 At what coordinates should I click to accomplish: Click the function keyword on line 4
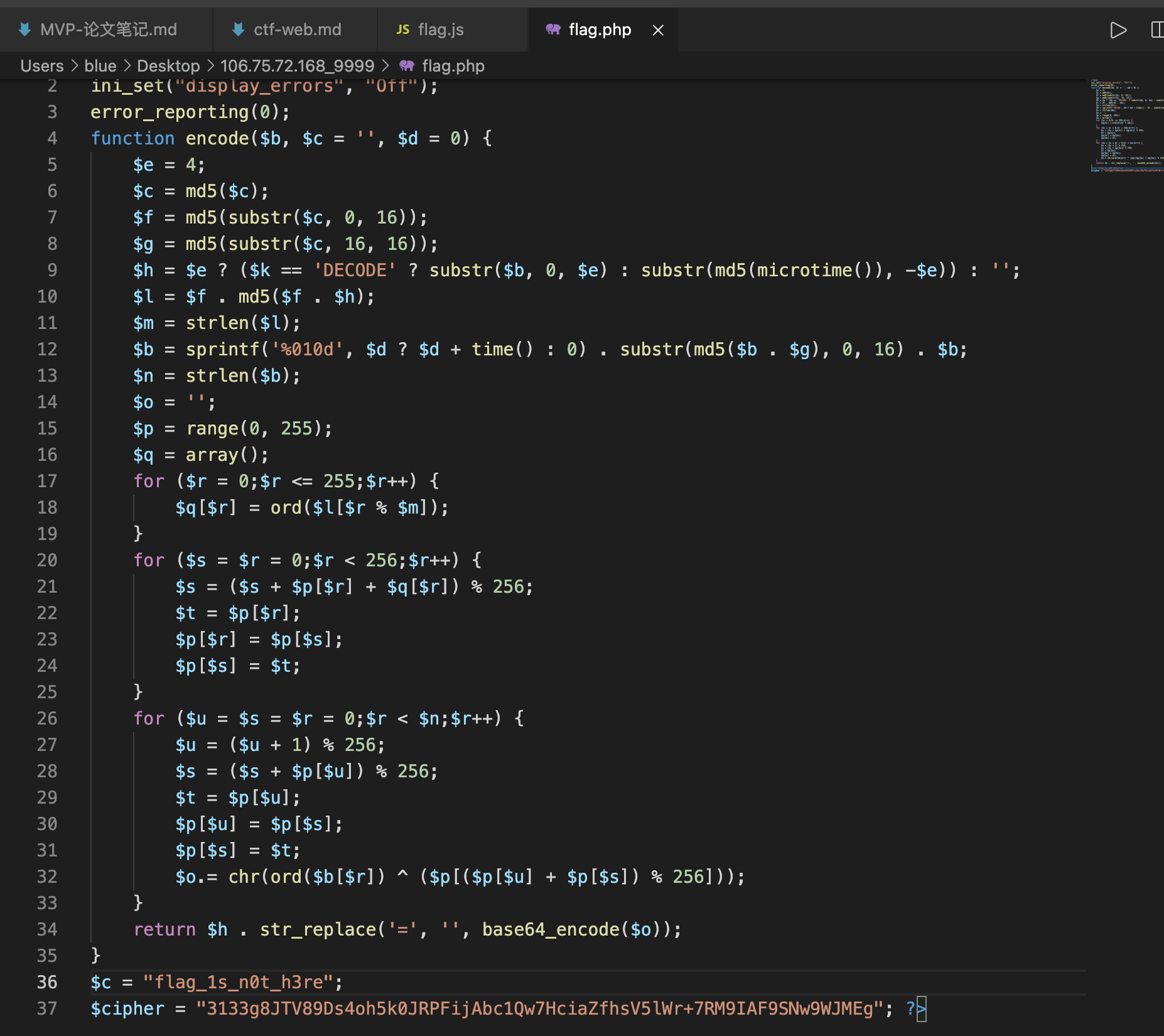click(133, 138)
